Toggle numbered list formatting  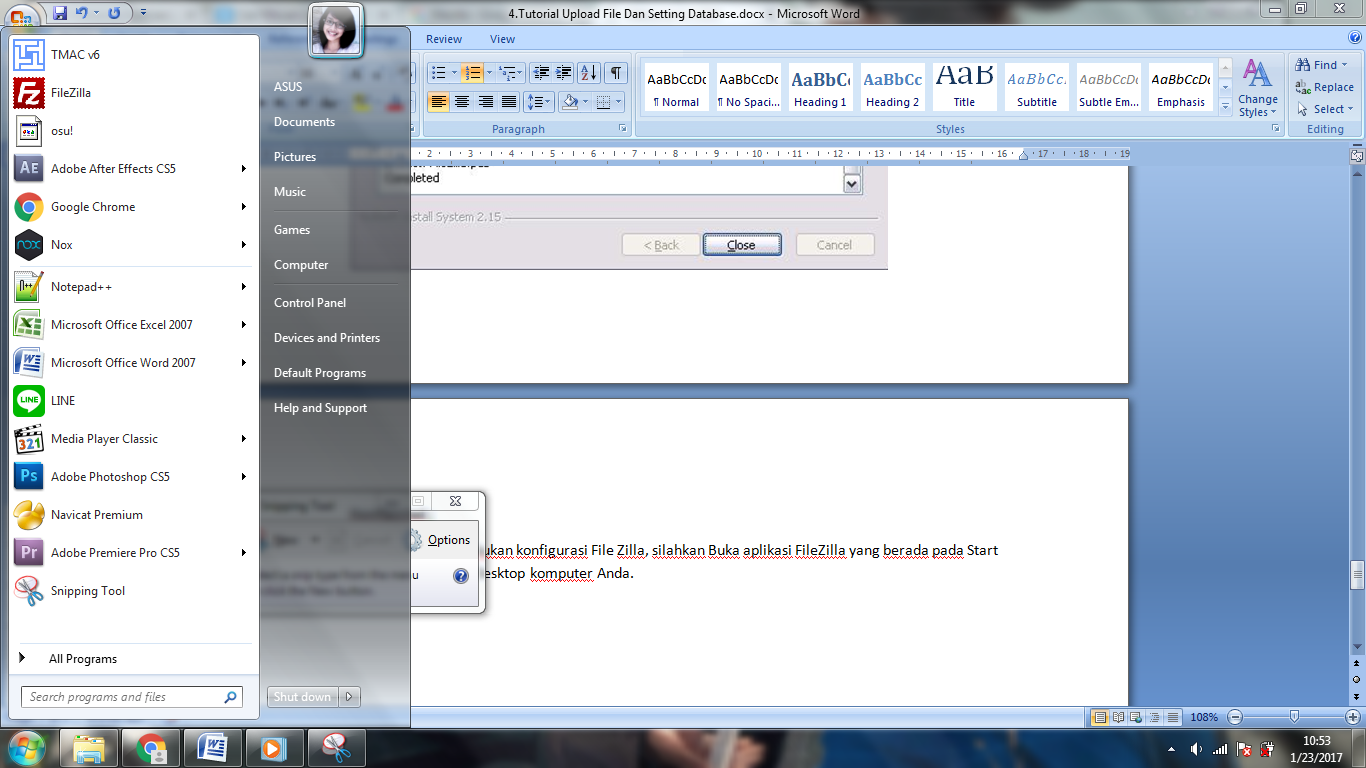tap(471, 73)
